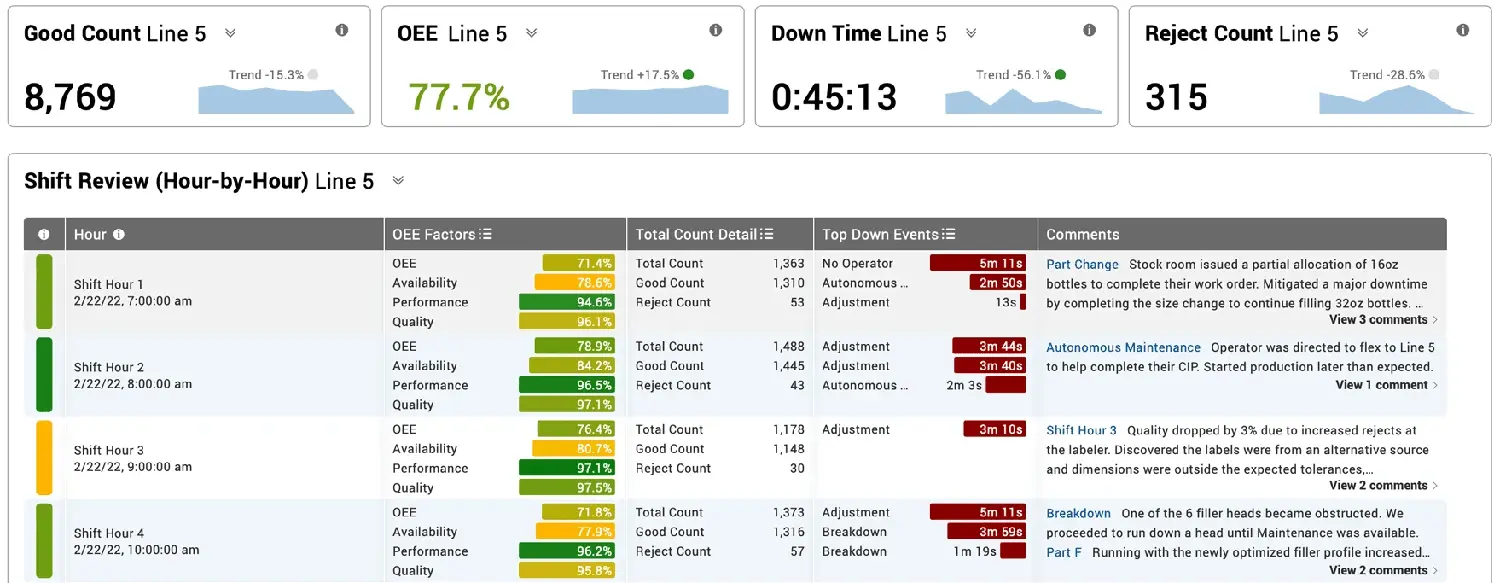Click the Reject Count trend sparkline
The image size is (1500, 583).
pos(1398,99)
